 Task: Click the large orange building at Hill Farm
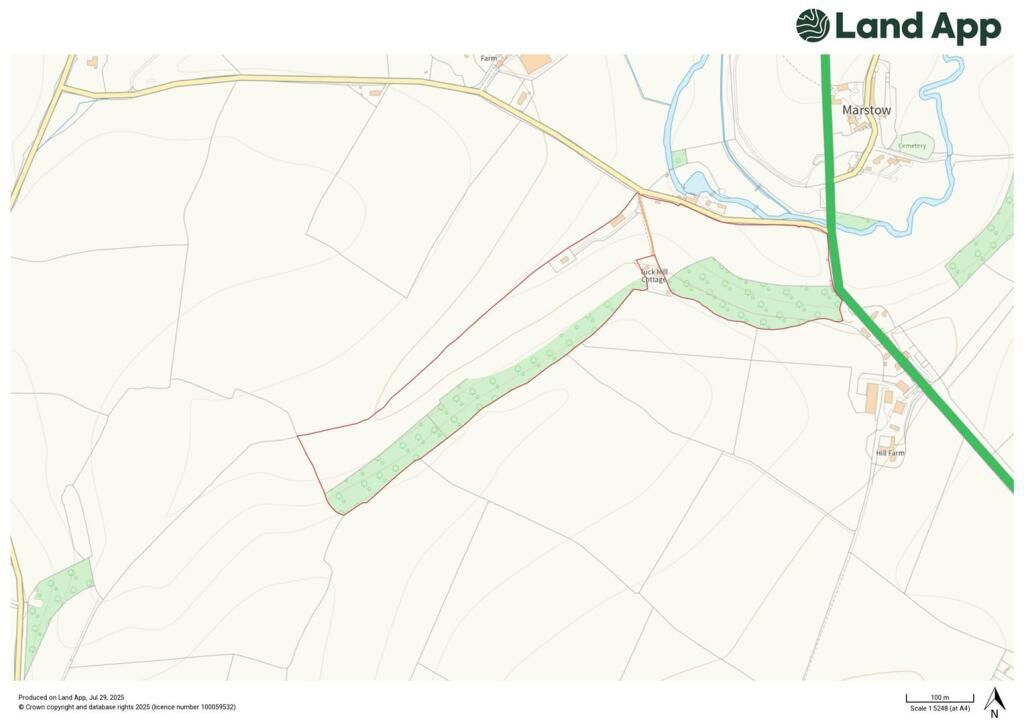(872, 398)
